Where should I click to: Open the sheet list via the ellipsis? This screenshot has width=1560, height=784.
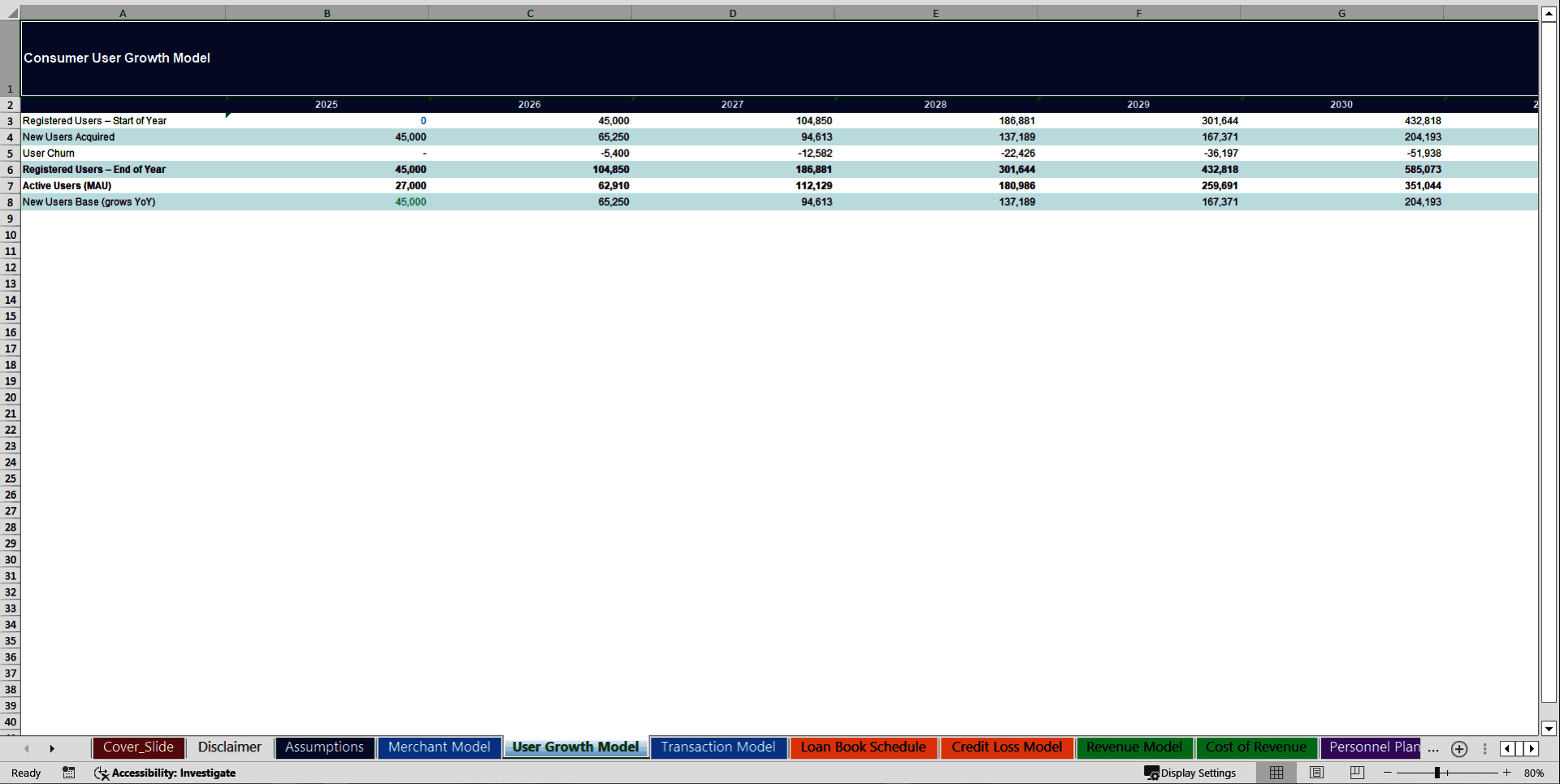point(1433,751)
